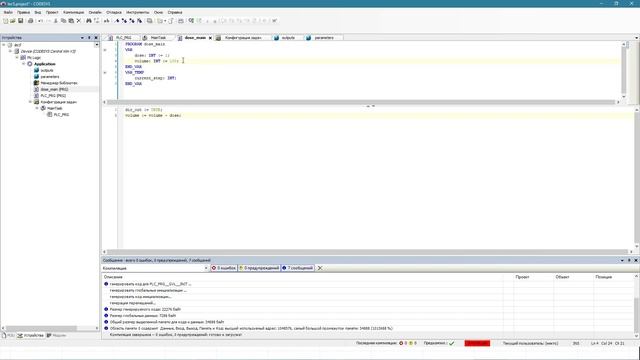Switch to the PLC_PRG editor tab

click(123, 38)
